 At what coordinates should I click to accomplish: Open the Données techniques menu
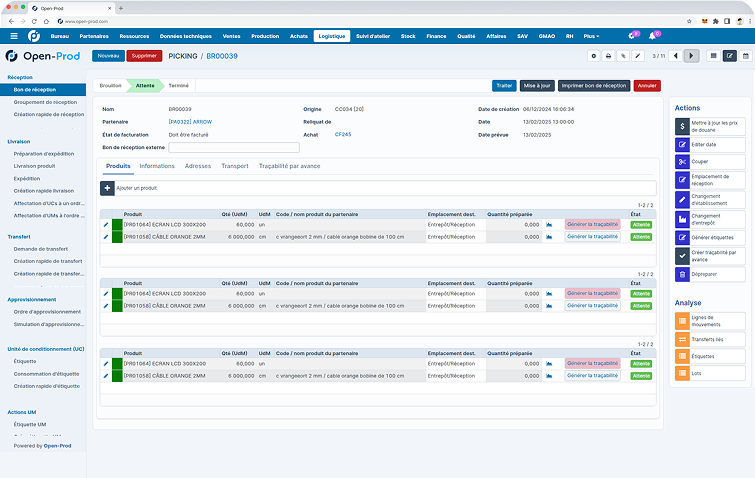[x=186, y=36]
